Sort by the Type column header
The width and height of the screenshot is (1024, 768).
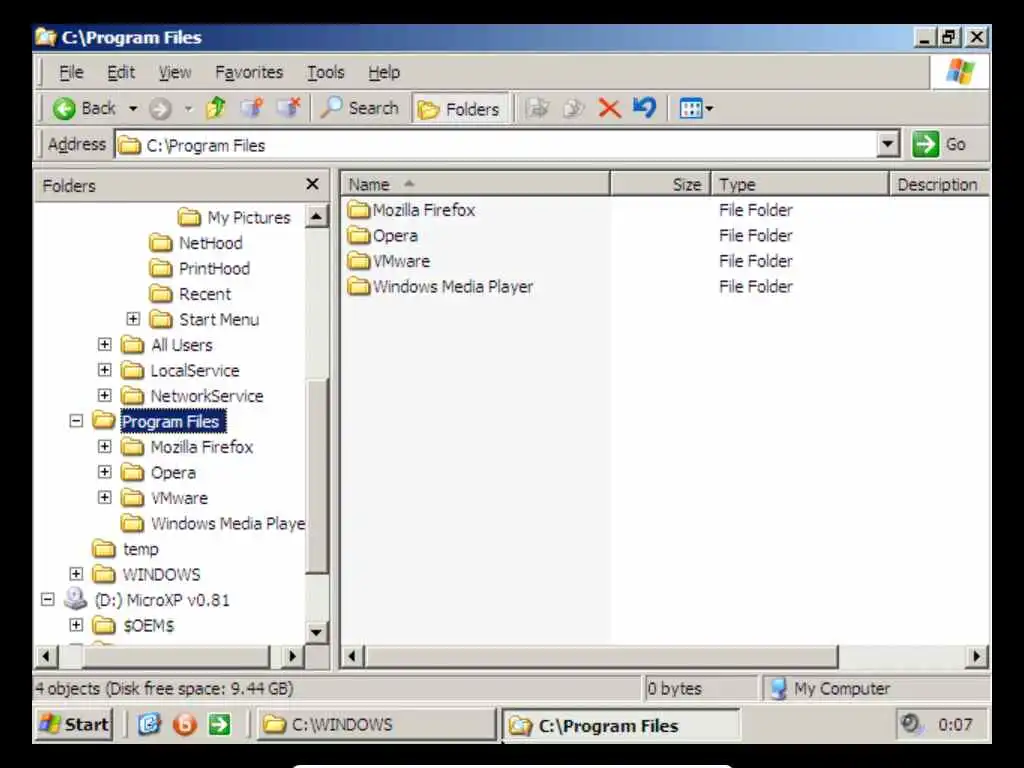pyautogui.click(x=800, y=185)
